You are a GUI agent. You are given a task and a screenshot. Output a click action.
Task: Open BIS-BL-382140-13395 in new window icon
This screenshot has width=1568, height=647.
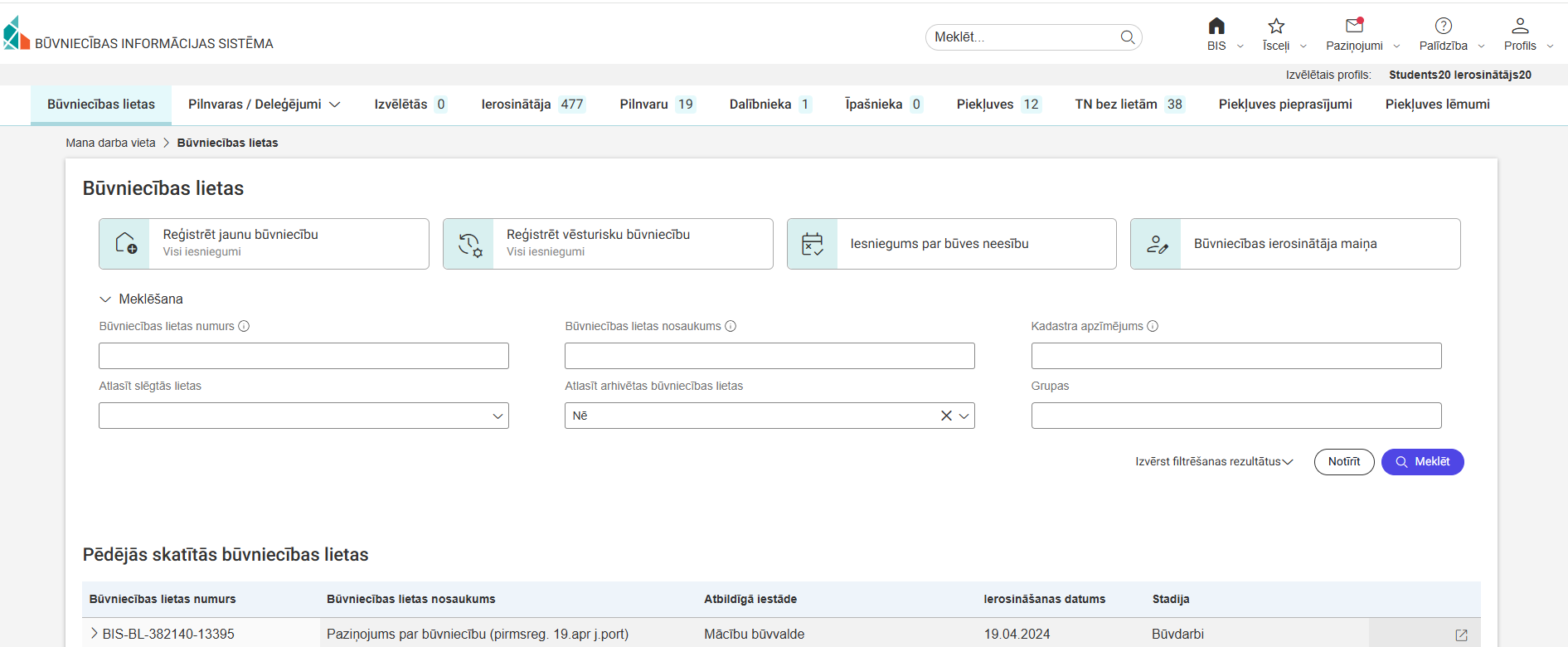coord(1461,635)
